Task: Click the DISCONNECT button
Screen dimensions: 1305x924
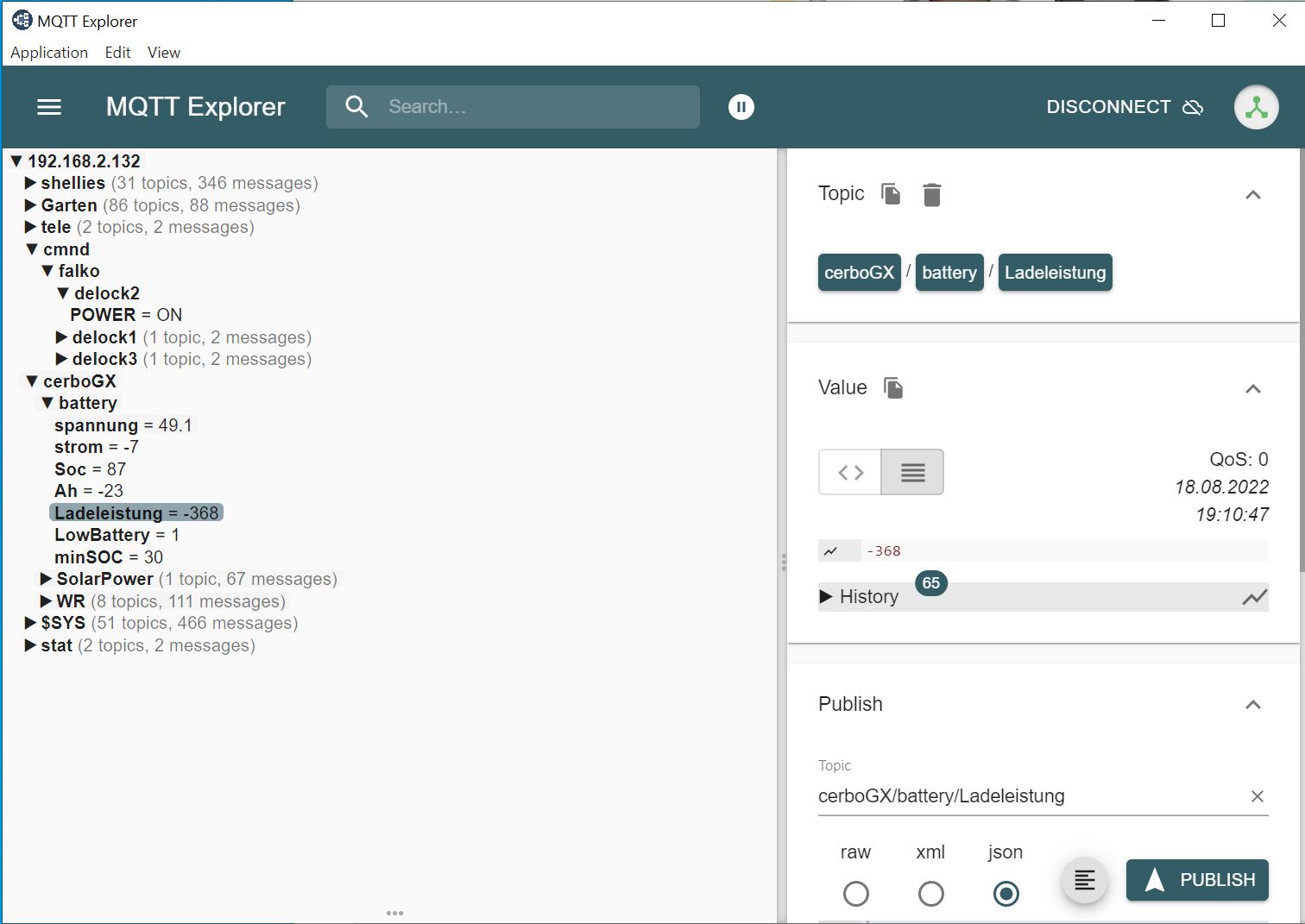Action: pyautogui.click(x=1124, y=107)
